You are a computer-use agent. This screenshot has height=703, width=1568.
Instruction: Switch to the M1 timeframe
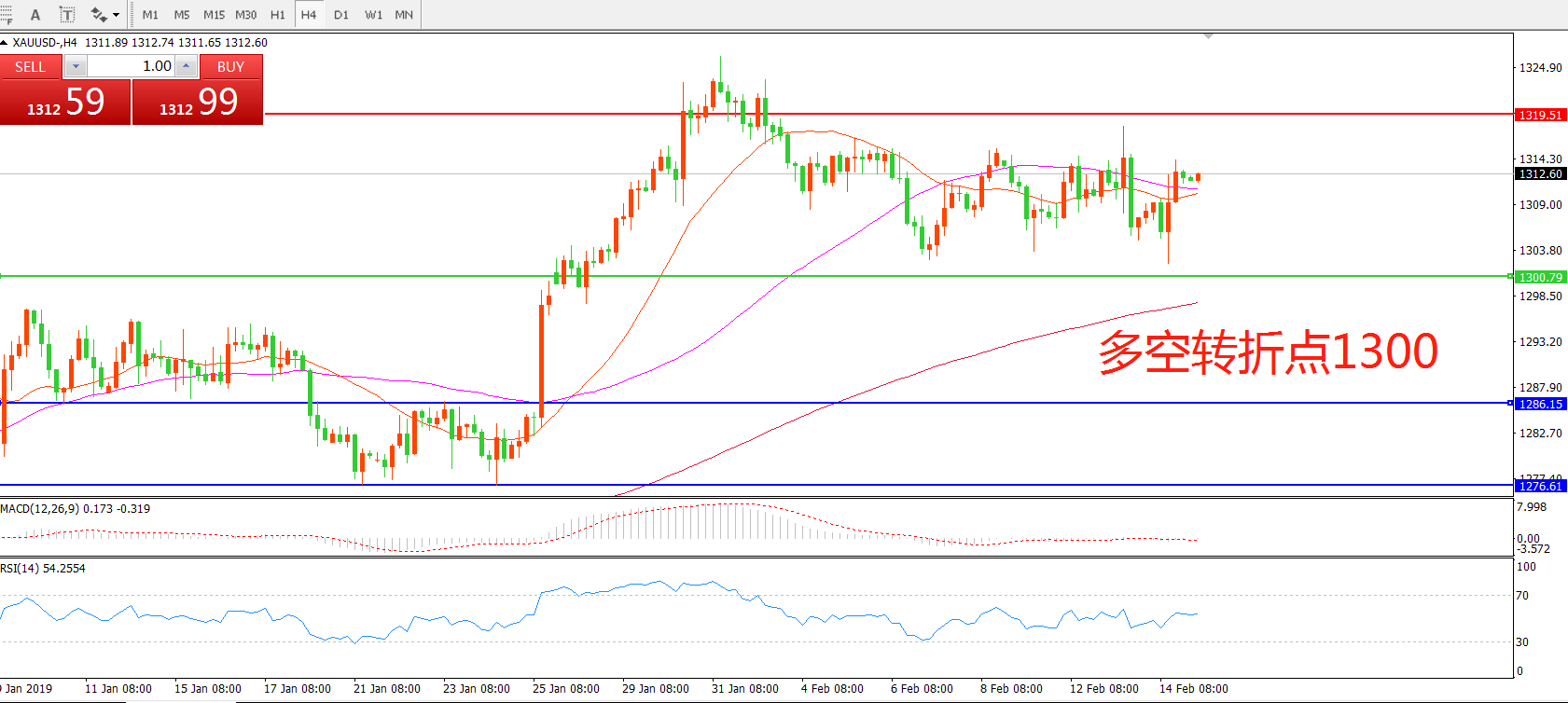tap(150, 15)
